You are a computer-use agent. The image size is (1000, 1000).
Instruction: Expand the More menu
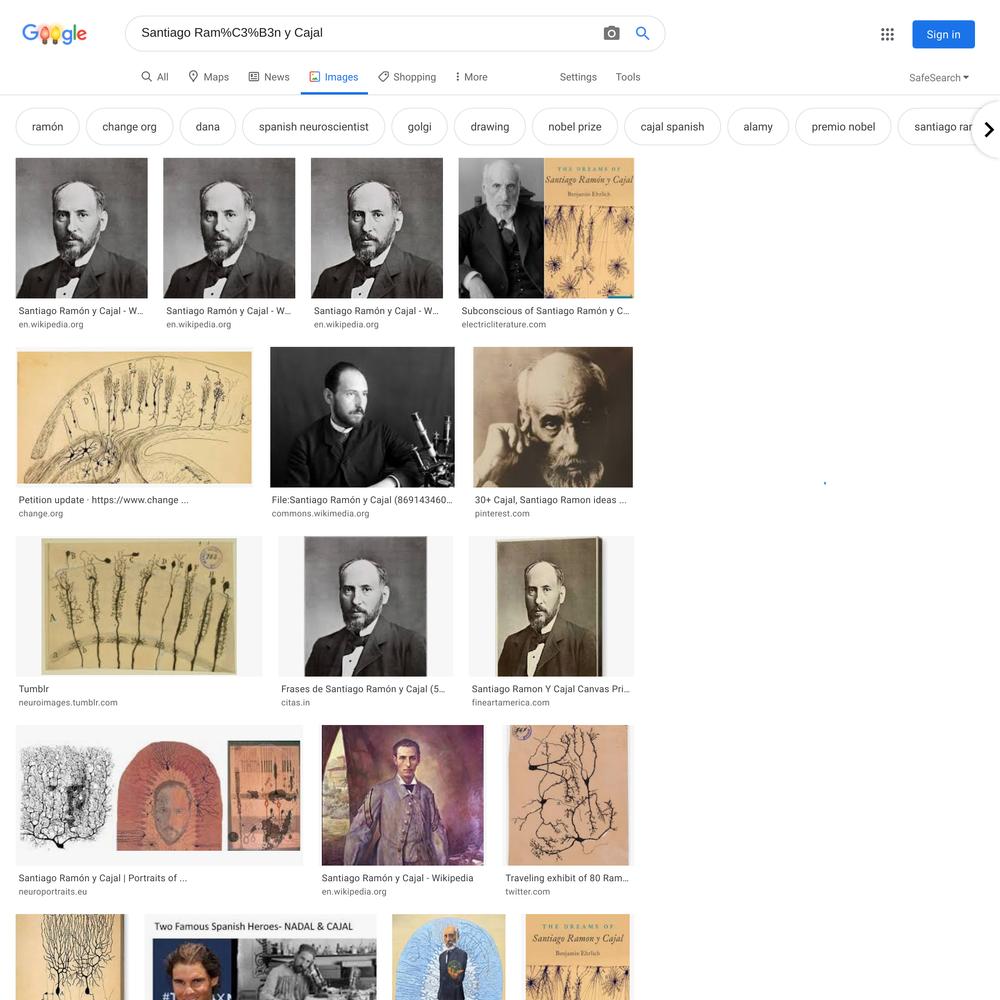point(471,77)
